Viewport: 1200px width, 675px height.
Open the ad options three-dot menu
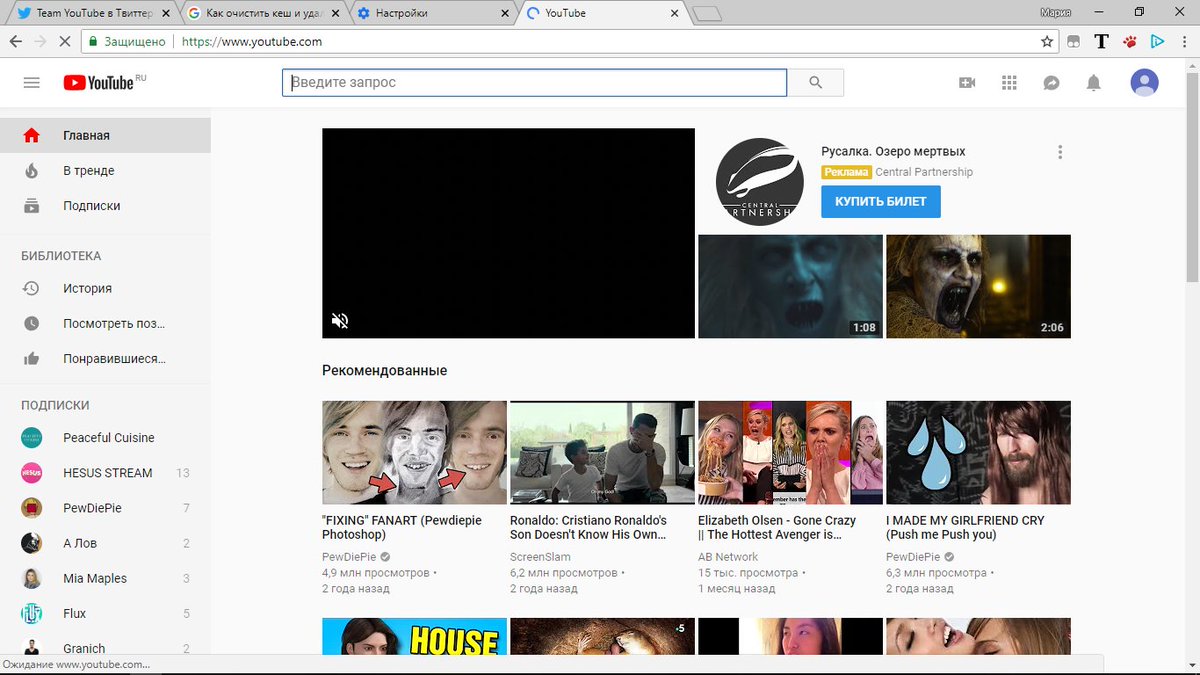(1060, 152)
